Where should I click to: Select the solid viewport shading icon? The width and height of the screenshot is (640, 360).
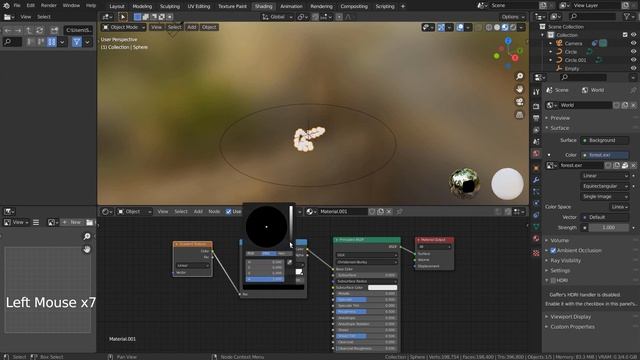(497, 27)
